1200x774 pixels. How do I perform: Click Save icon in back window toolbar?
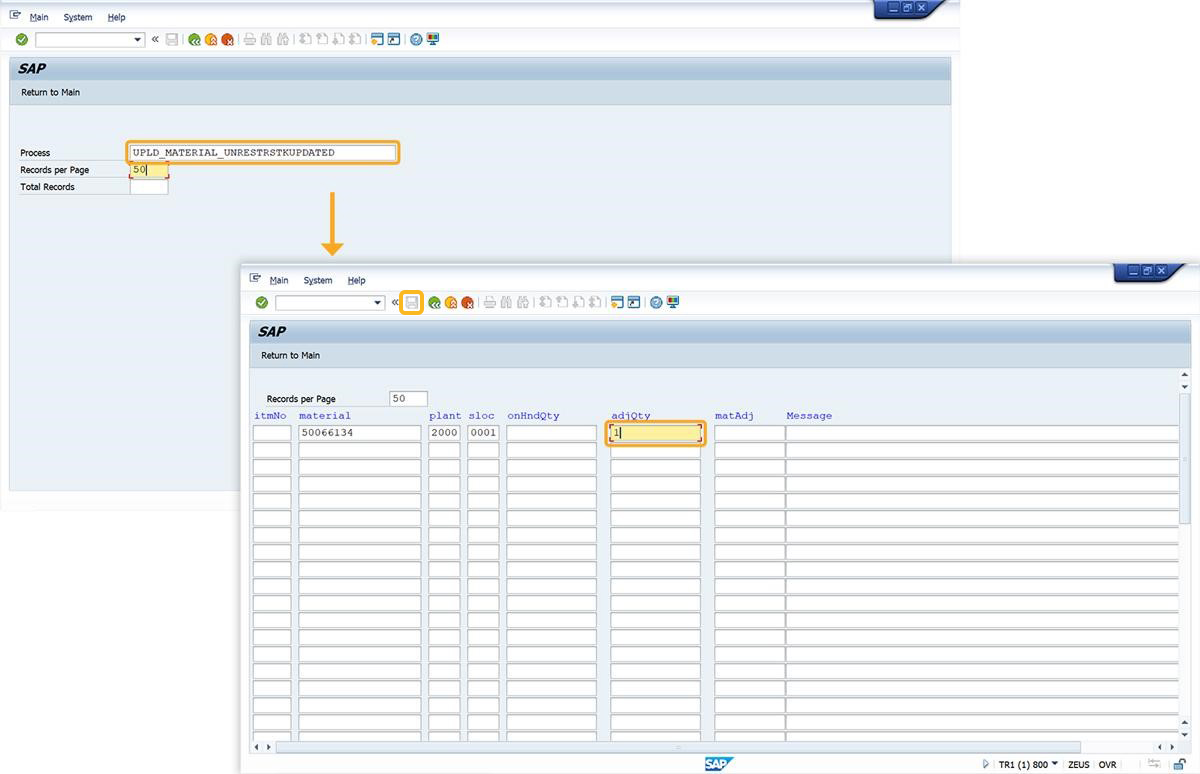click(x=172, y=39)
